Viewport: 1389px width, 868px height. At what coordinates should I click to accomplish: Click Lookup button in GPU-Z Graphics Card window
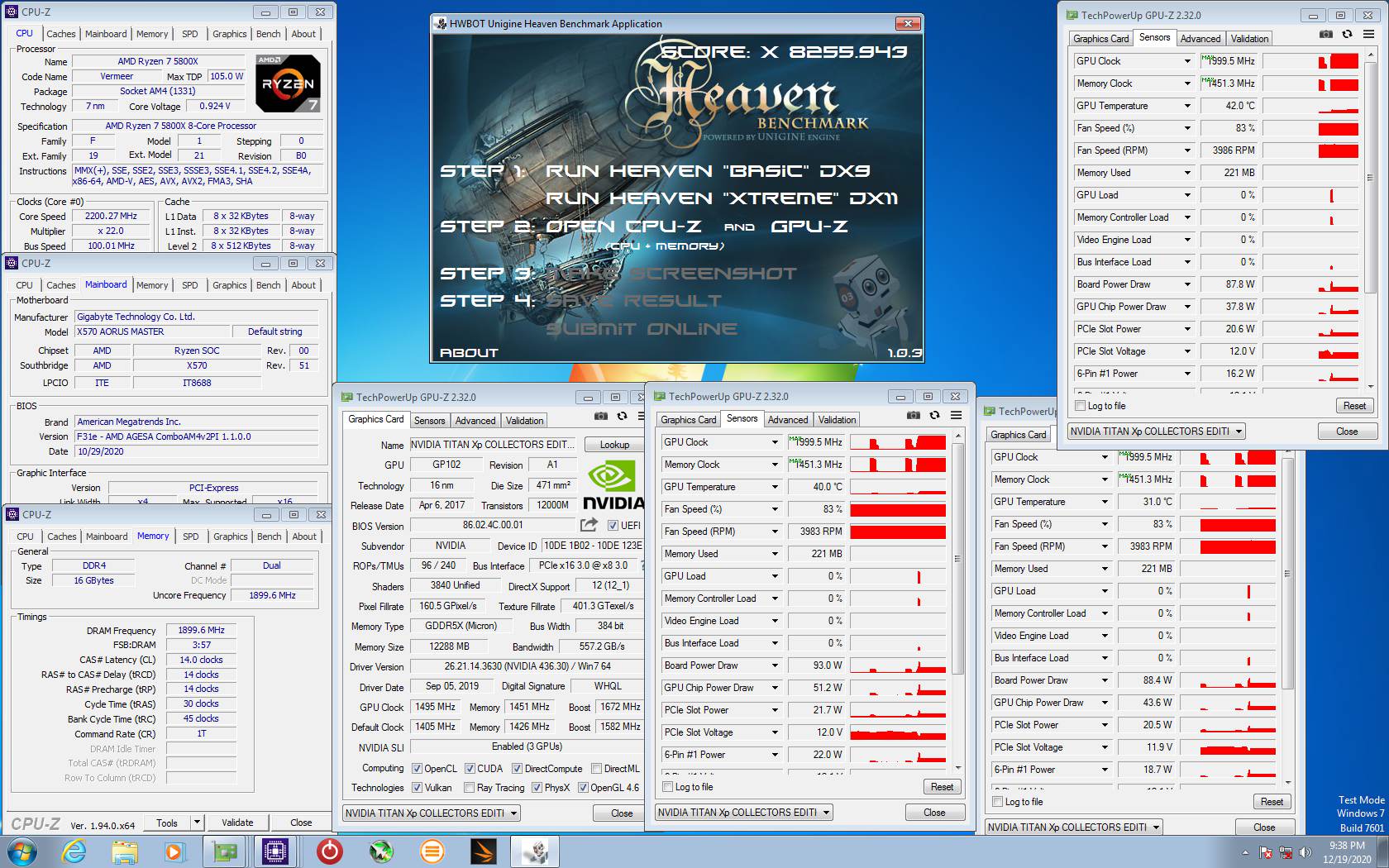[x=614, y=445]
